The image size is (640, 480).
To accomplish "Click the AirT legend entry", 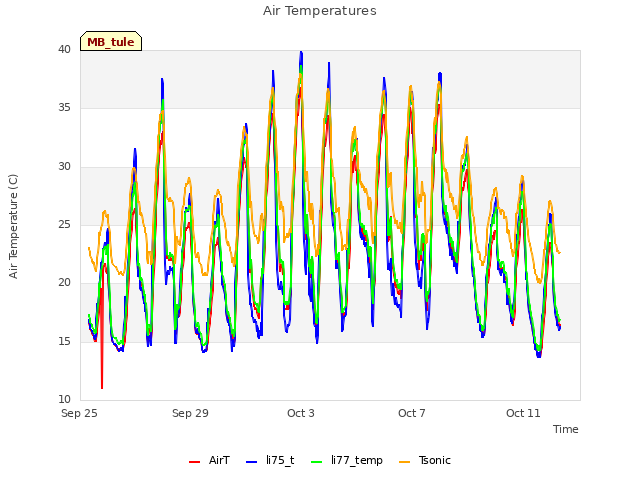I will [209, 460].
